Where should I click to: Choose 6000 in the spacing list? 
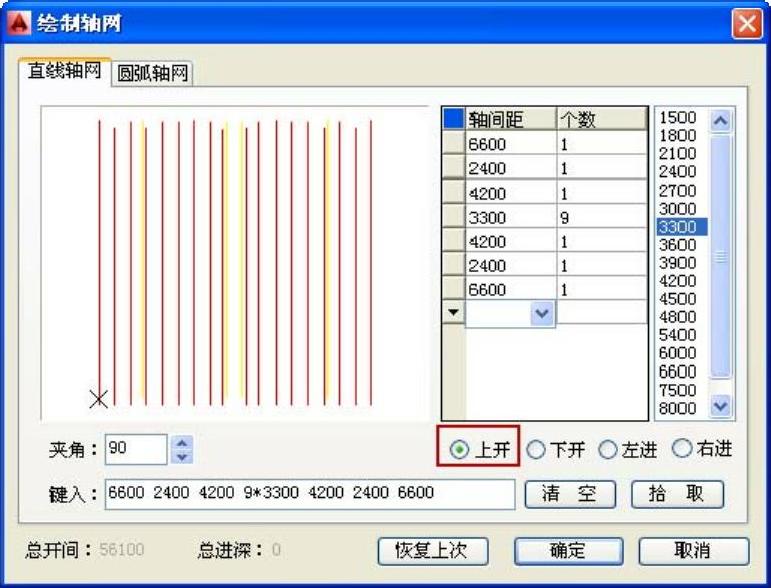678,353
